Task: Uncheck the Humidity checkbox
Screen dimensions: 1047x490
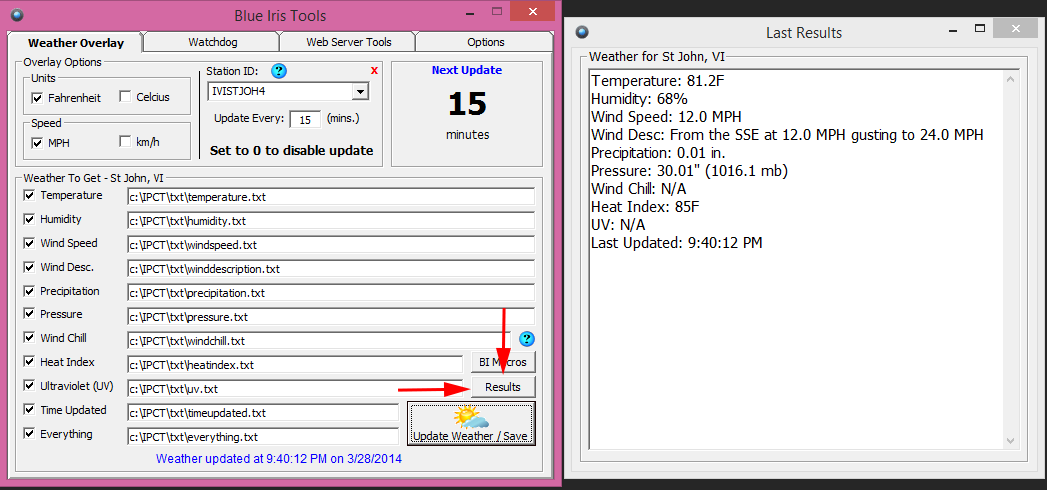Action: coord(29,219)
